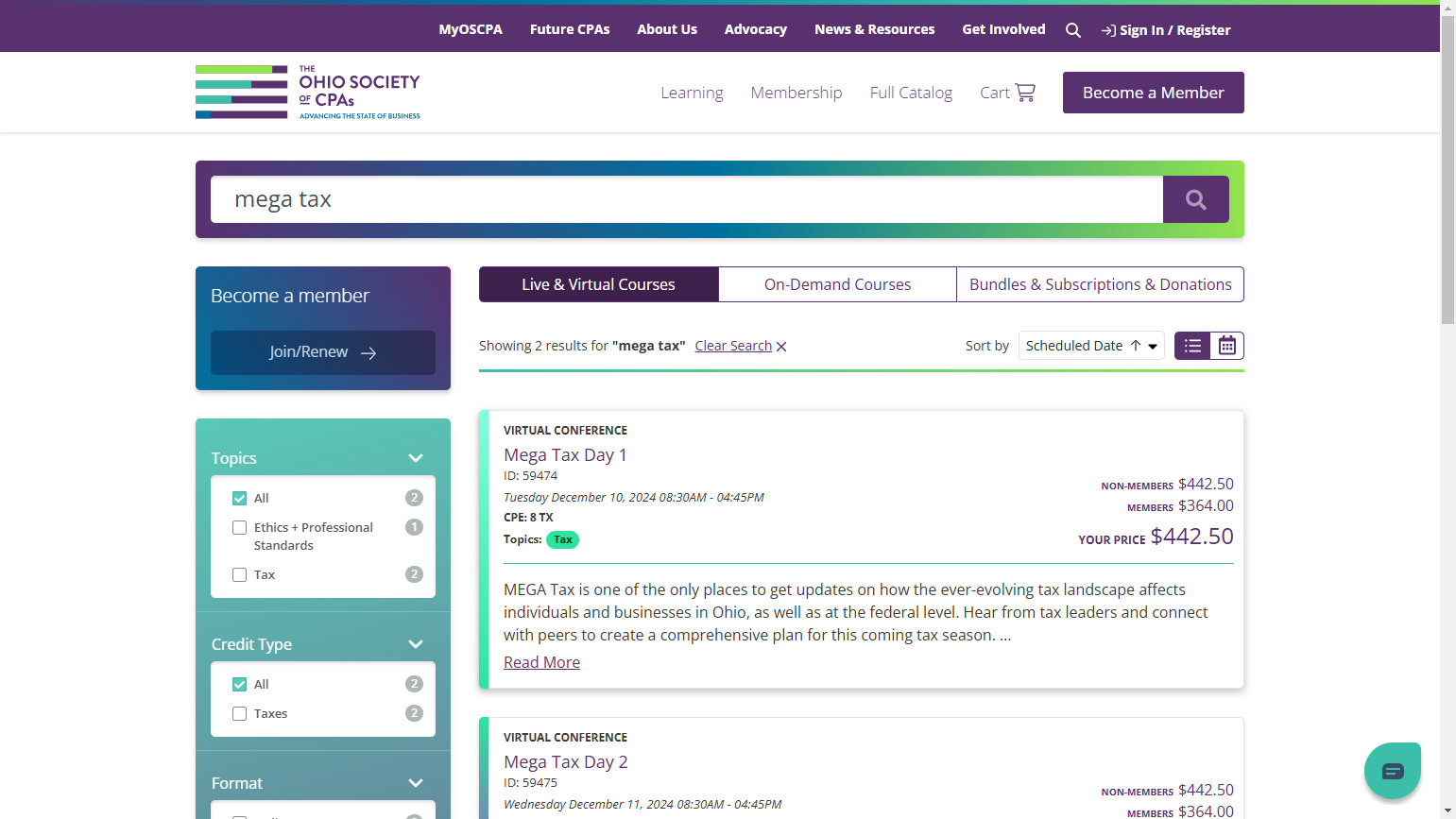Collapse the Credit Type filter section
1456x819 pixels.
click(x=416, y=644)
